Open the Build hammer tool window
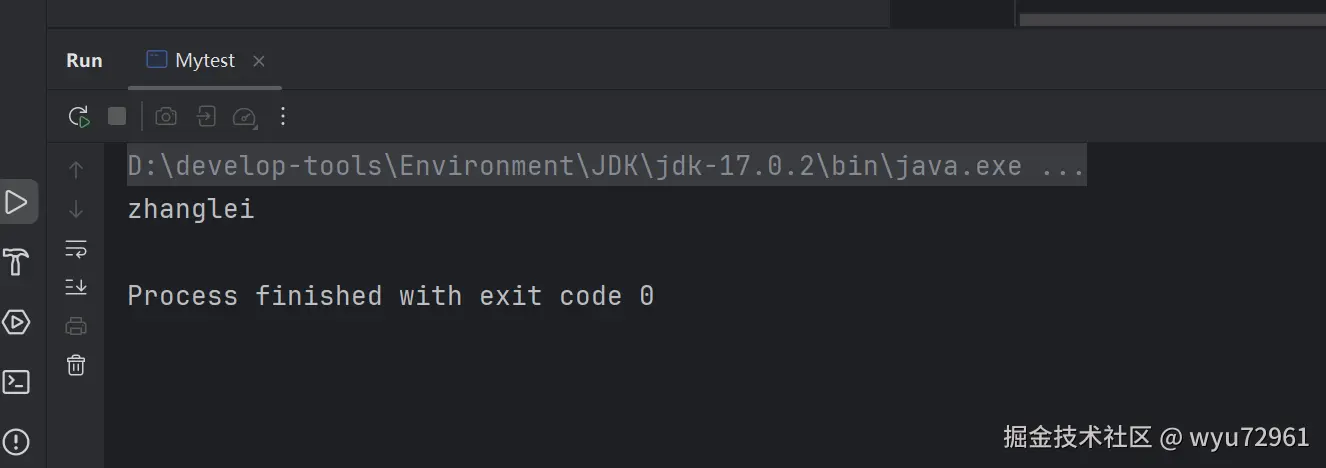The width and height of the screenshot is (1326, 468). (x=17, y=262)
